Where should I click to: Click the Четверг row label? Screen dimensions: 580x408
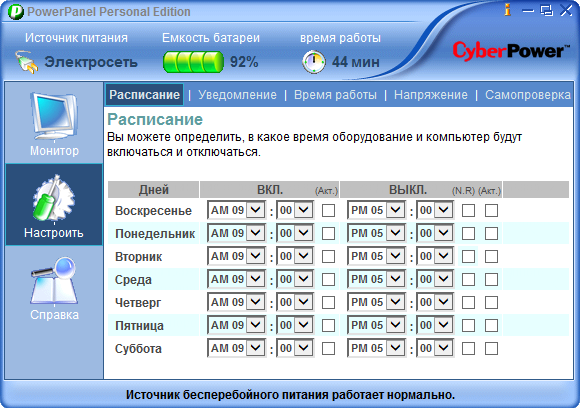pos(138,303)
